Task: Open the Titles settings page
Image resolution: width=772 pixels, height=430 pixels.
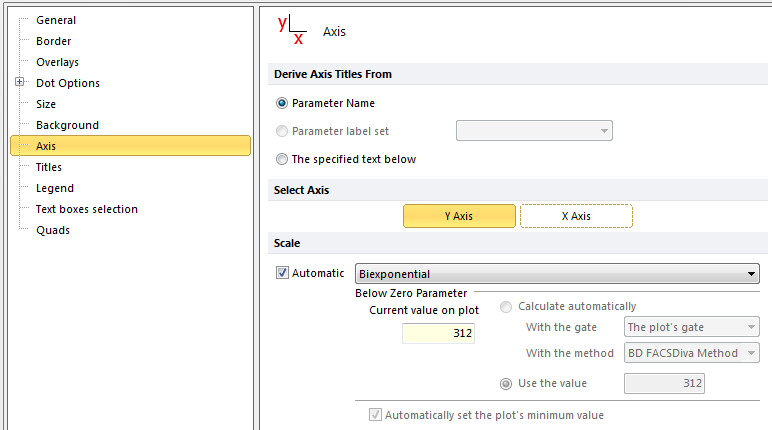Action: [49, 167]
